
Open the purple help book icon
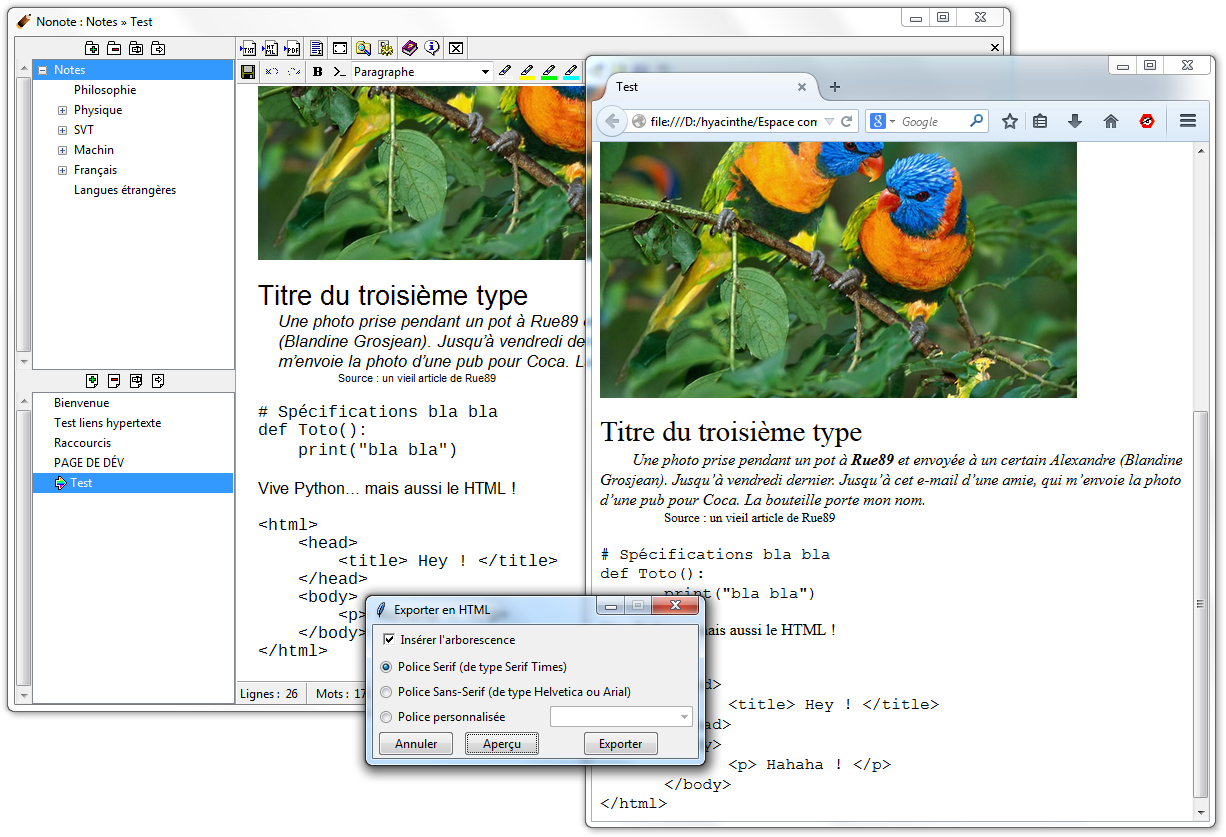pyautogui.click(x=410, y=48)
